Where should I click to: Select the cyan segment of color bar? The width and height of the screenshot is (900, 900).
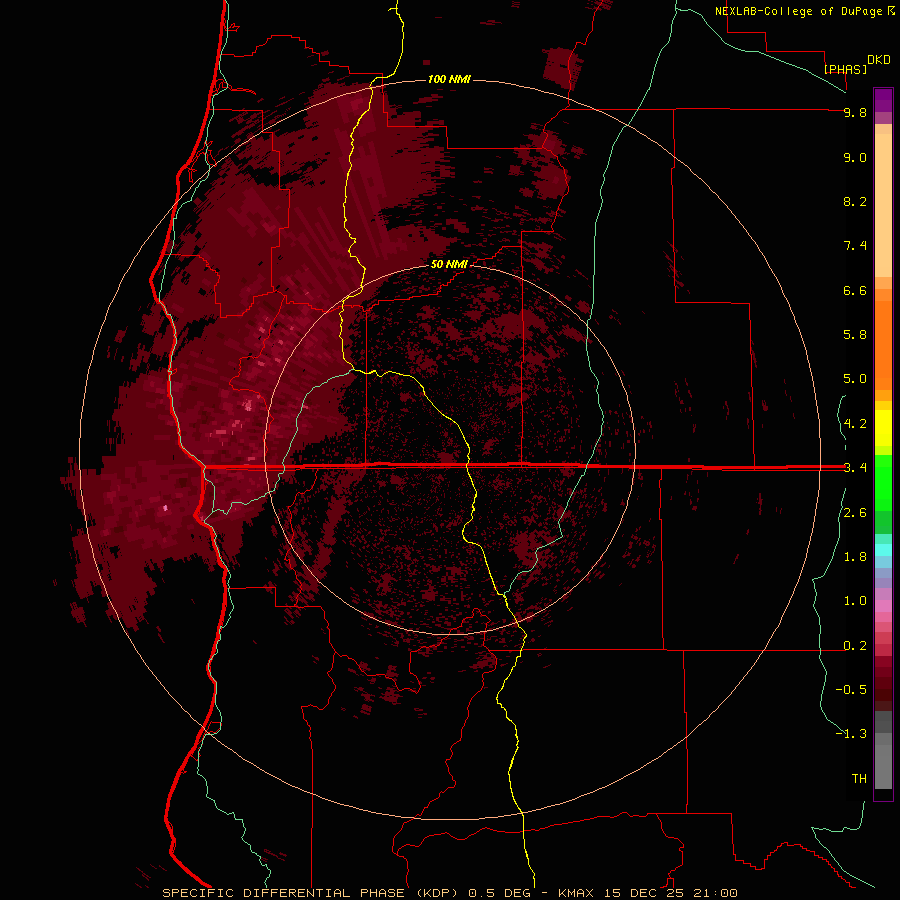[x=883, y=549]
